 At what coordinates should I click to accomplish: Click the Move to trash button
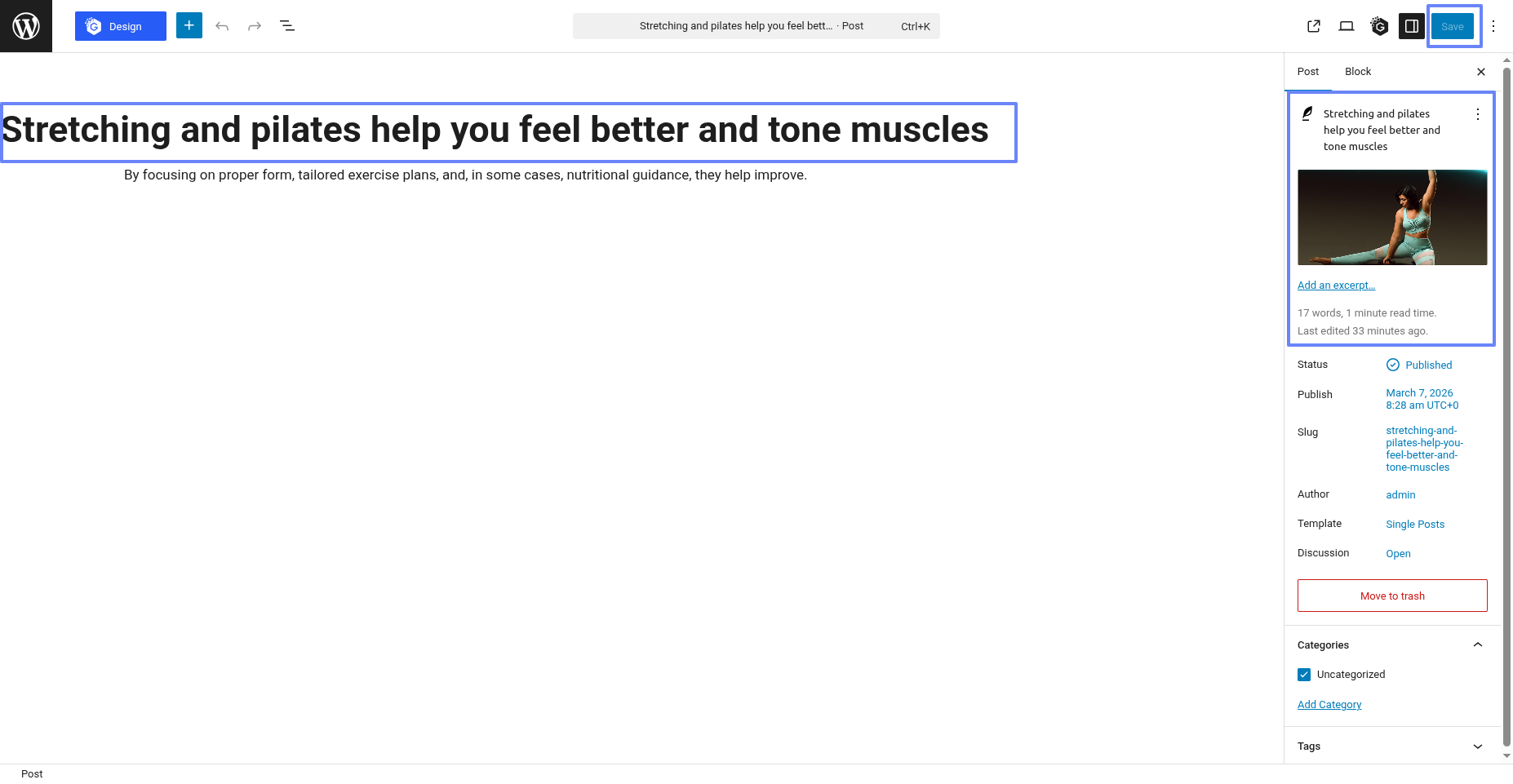1392,596
